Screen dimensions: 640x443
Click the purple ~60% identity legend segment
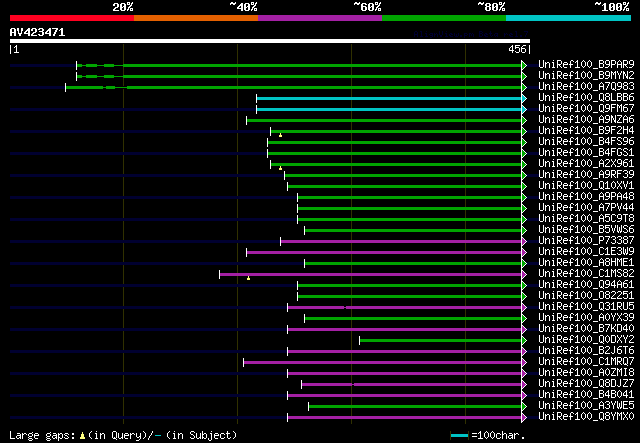[x=320, y=18]
